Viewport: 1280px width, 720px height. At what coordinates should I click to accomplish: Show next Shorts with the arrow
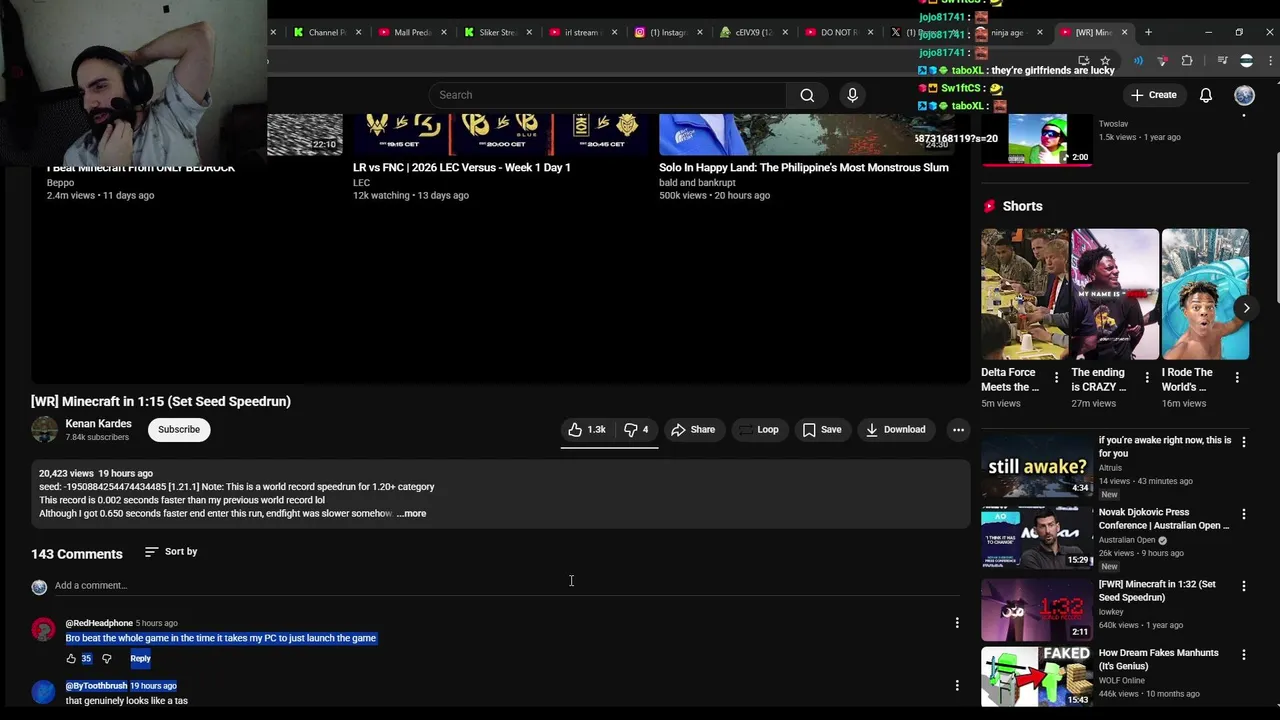pyautogui.click(x=1246, y=308)
